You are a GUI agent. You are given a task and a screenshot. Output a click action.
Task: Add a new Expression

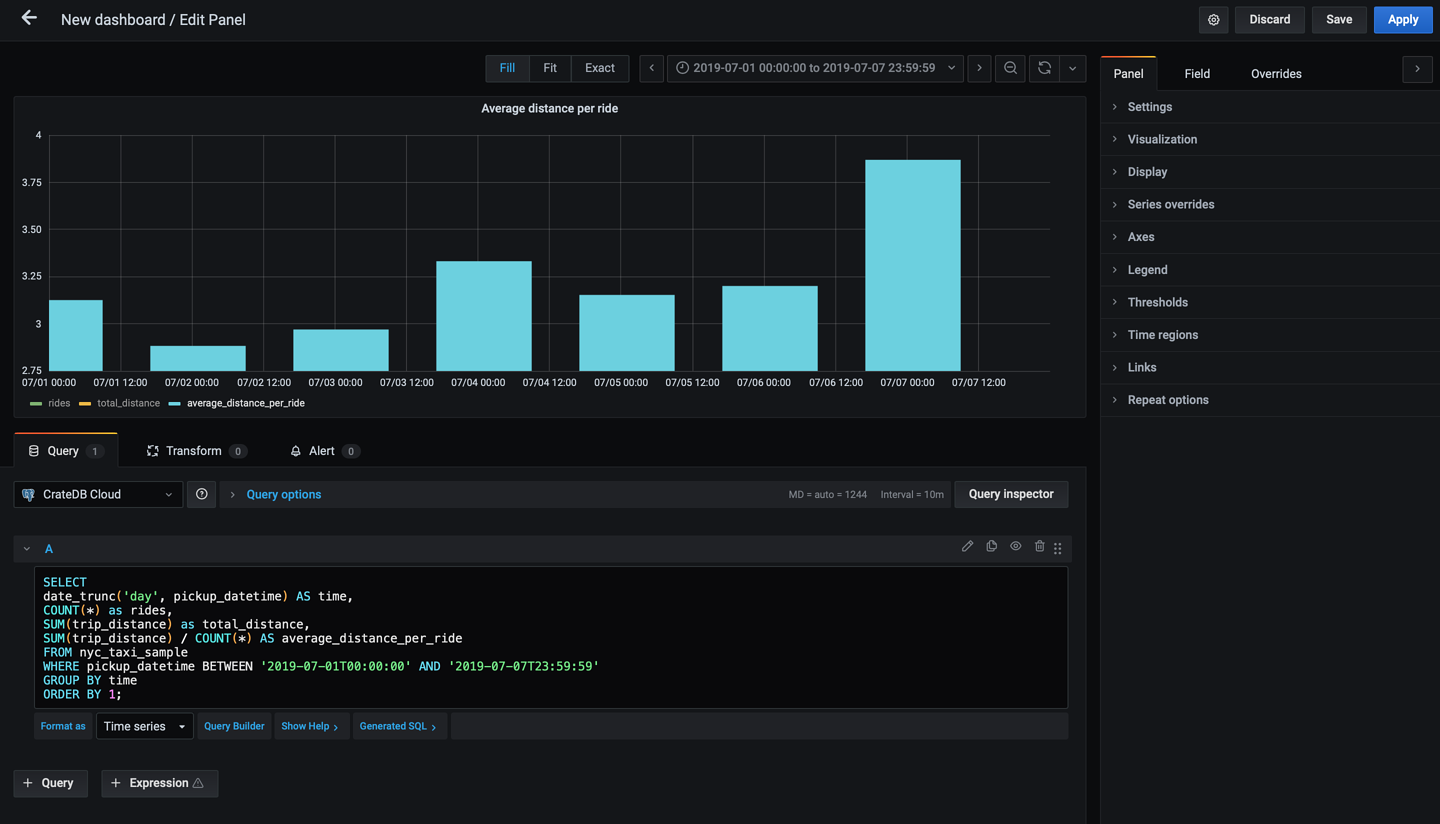[x=160, y=783]
